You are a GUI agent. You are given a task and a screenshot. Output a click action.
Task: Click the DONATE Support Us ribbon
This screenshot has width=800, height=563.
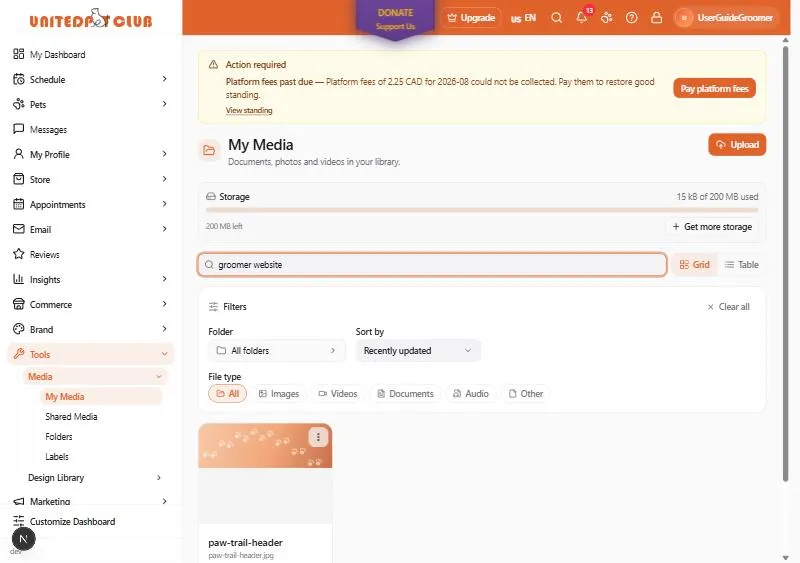(x=395, y=19)
